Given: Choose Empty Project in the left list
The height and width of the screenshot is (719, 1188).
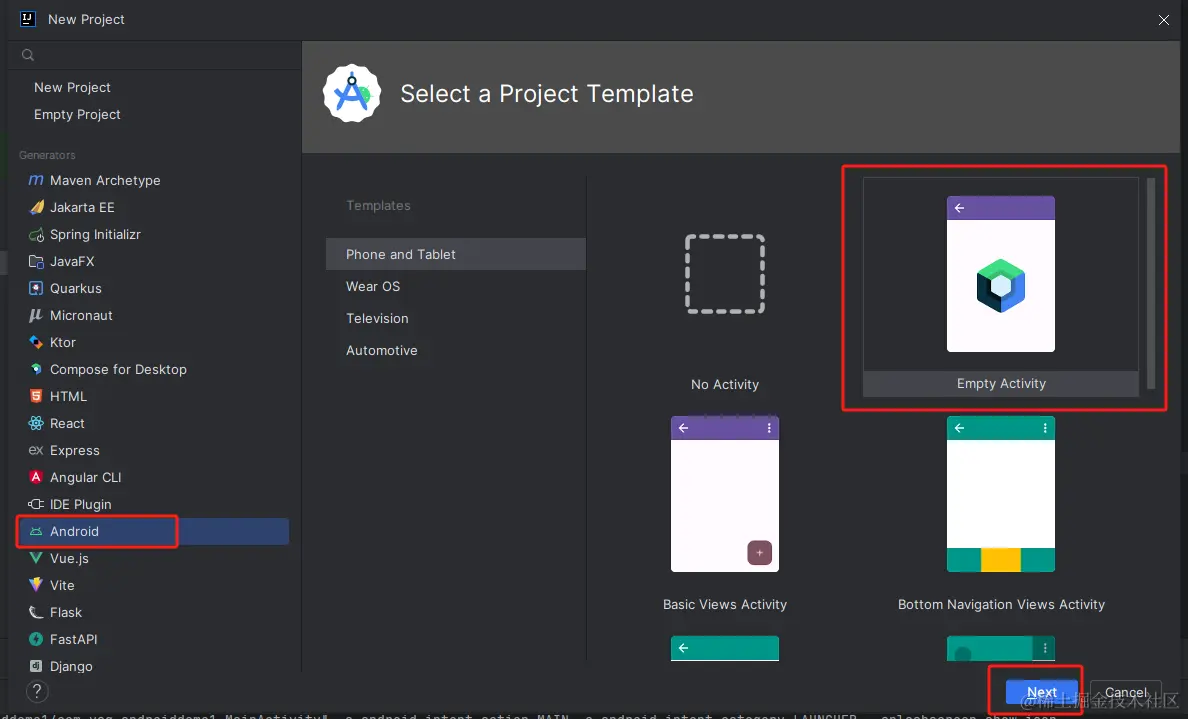Looking at the screenshot, I should (77, 114).
